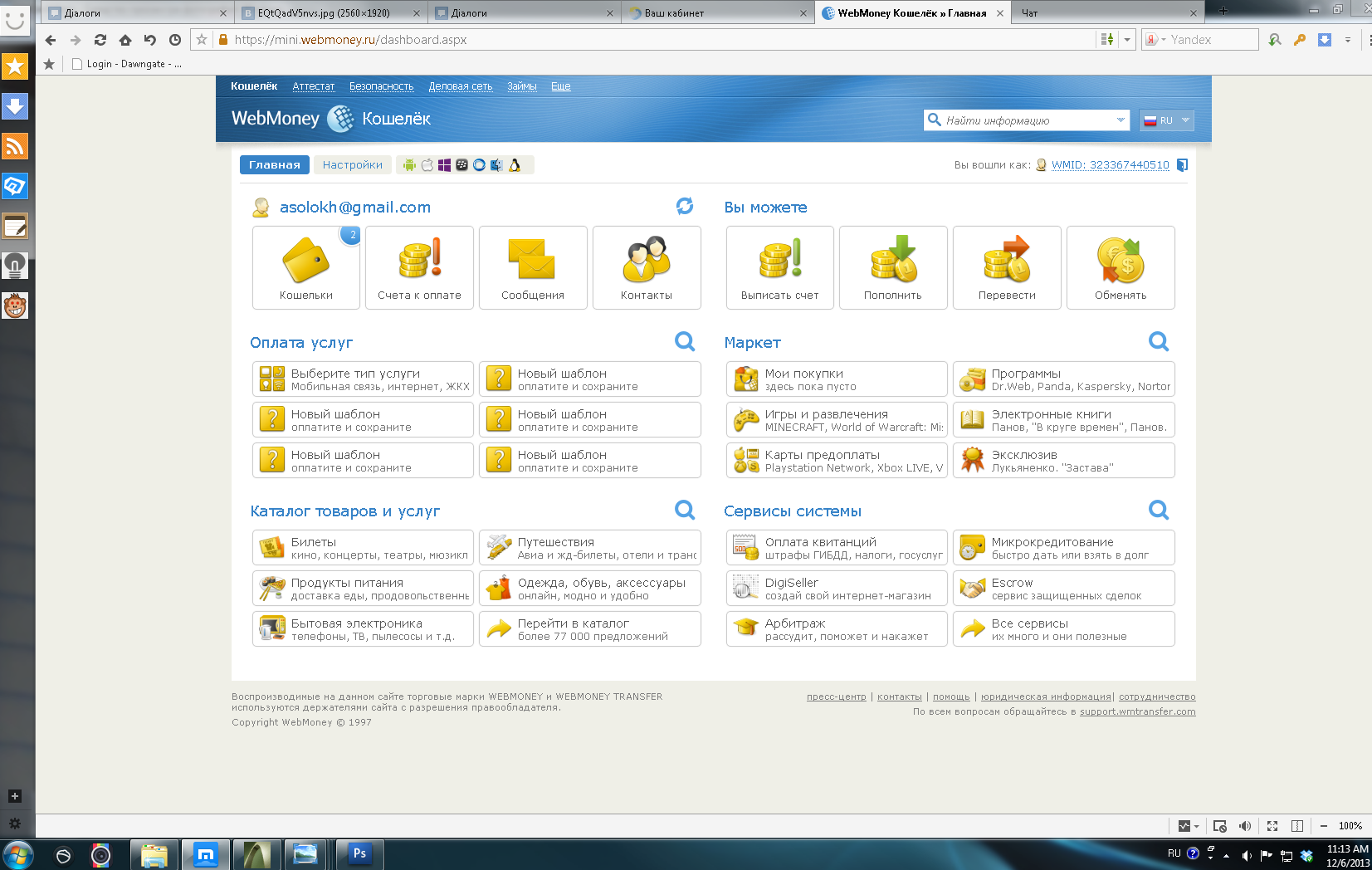Refresh account data with the circular arrows icon
Viewport: 1372px width, 870px height.
point(685,206)
